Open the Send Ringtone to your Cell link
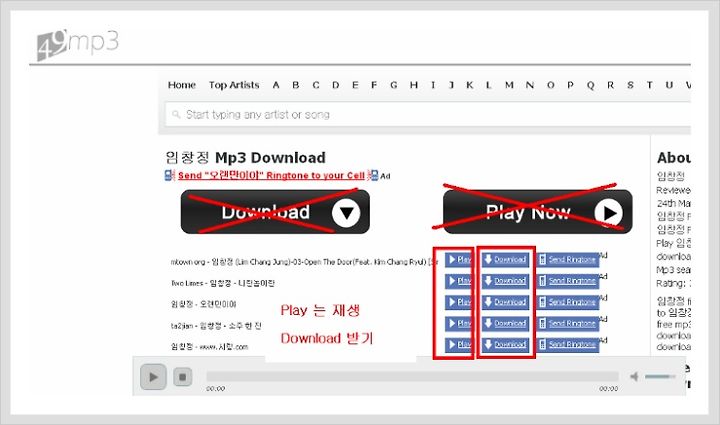 coord(271,175)
